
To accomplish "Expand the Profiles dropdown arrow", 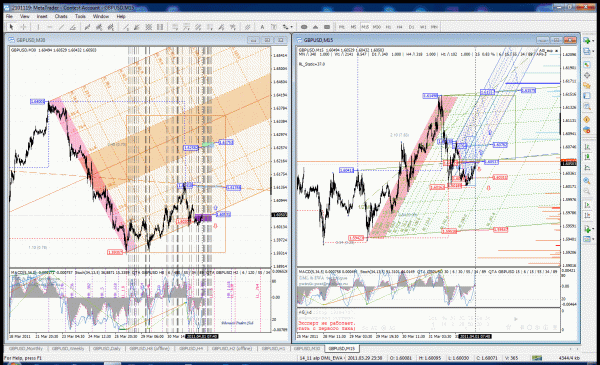I will click(x=593, y=52).
